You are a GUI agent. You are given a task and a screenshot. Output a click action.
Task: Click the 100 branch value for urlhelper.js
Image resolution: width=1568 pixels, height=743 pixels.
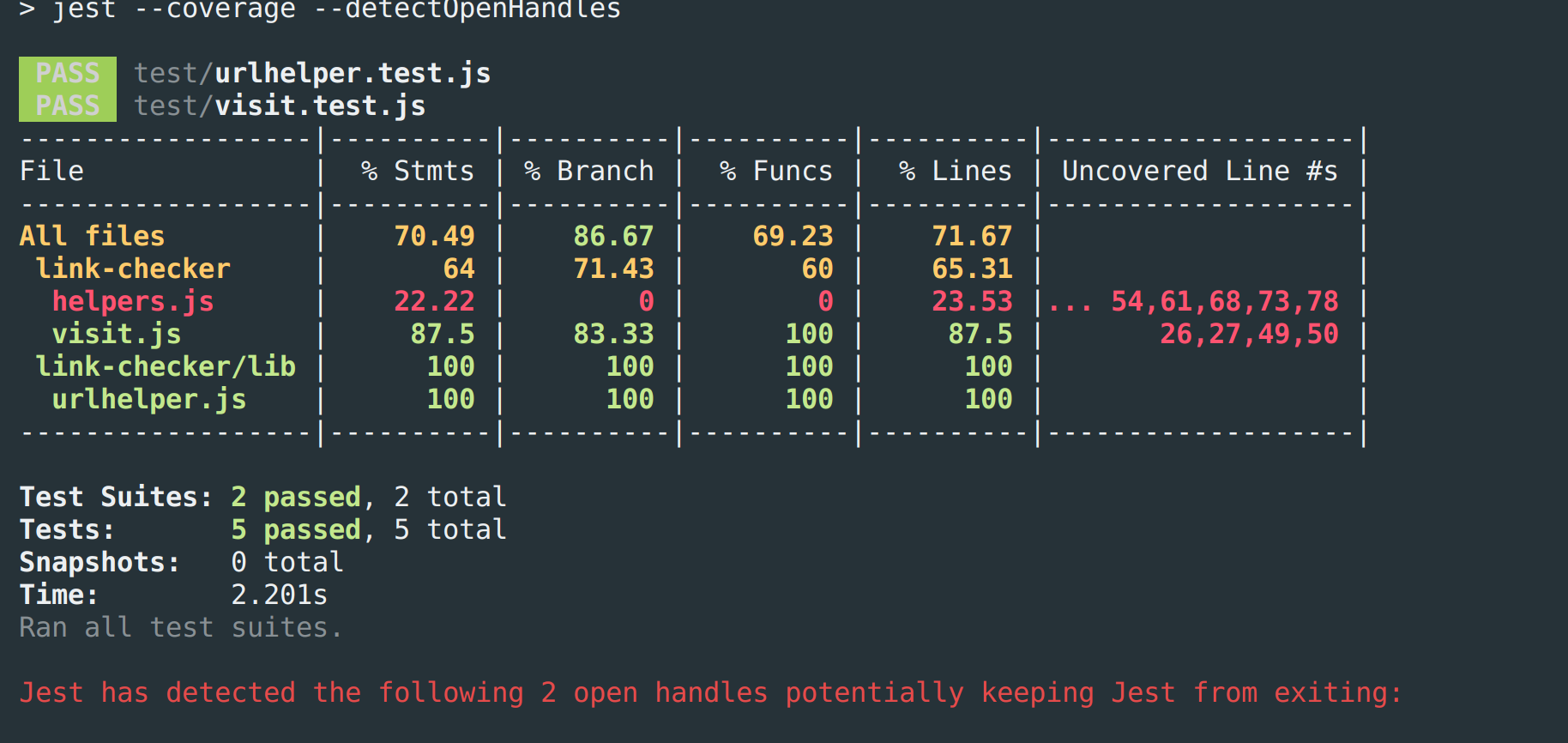tap(630, 399)
